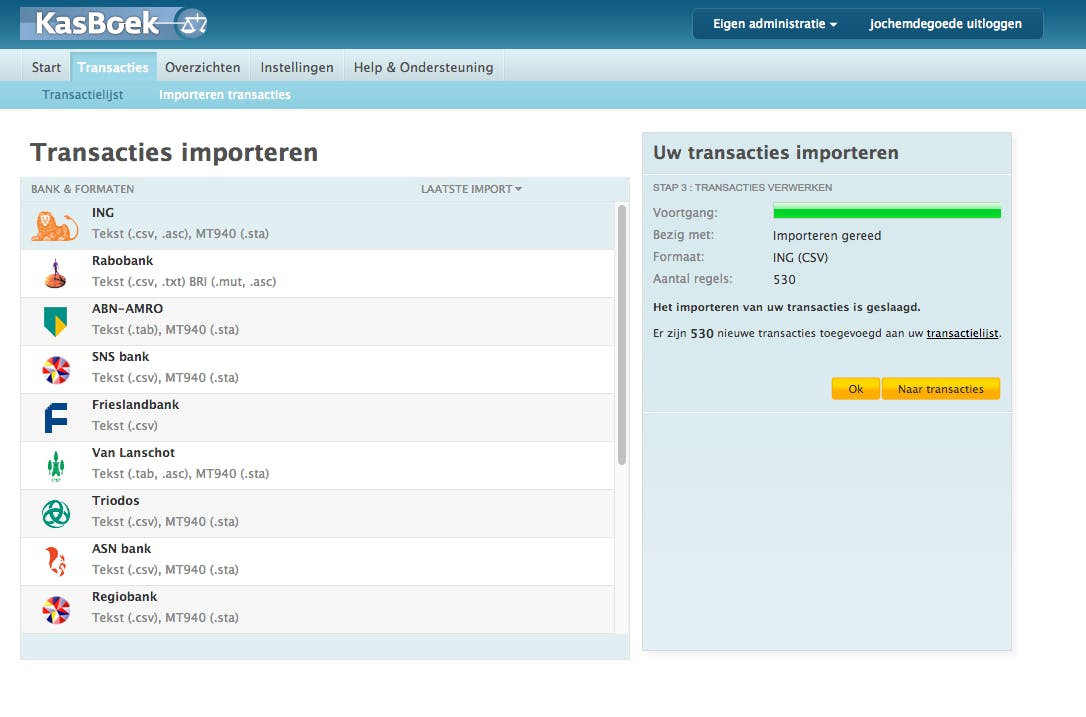Open the Instellingen tab
The height and width of the screenshot is (717, 1086).
[x=297, y=67]
